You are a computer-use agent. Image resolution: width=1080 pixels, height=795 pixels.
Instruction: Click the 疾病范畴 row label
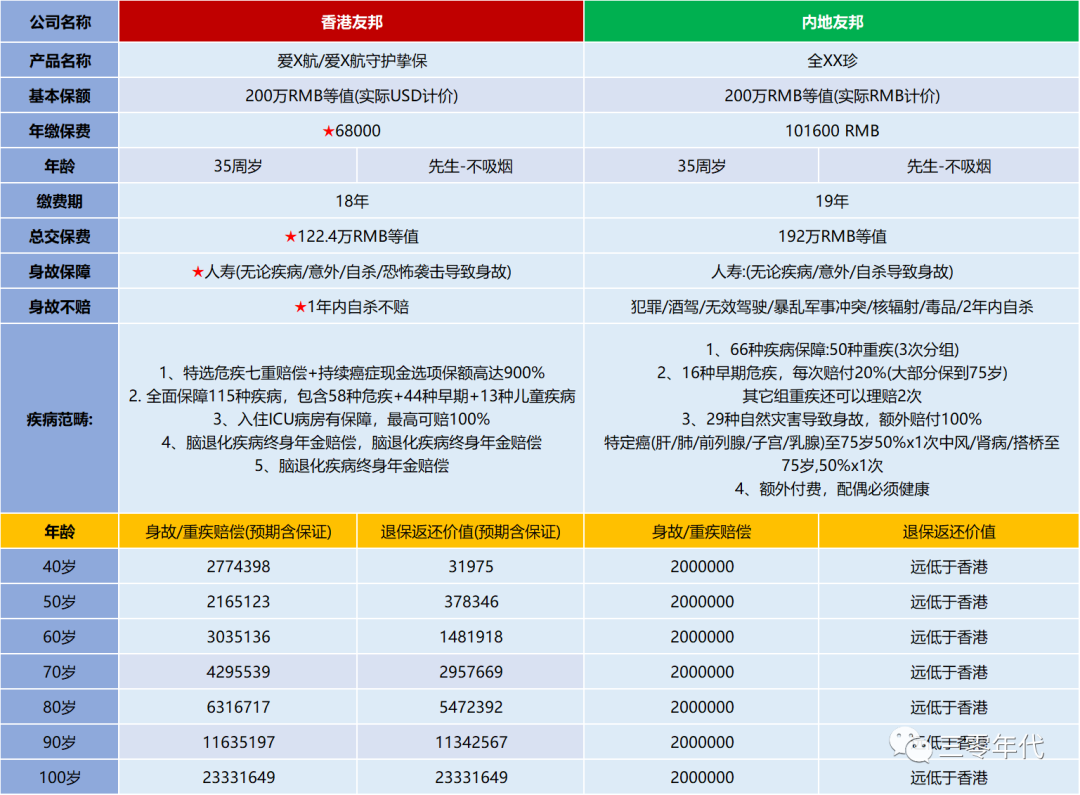pyautogui.click(x=60, y=419)
